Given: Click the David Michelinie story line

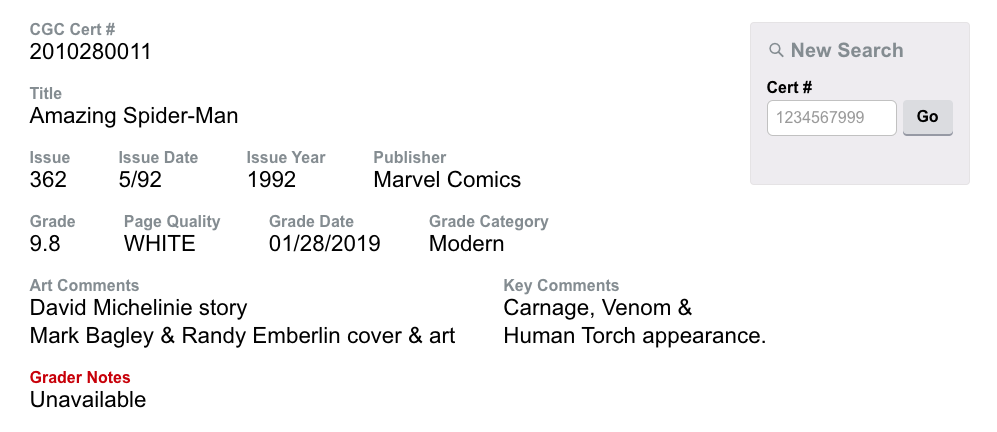Looking at the screenshot, I should point(138,308).
